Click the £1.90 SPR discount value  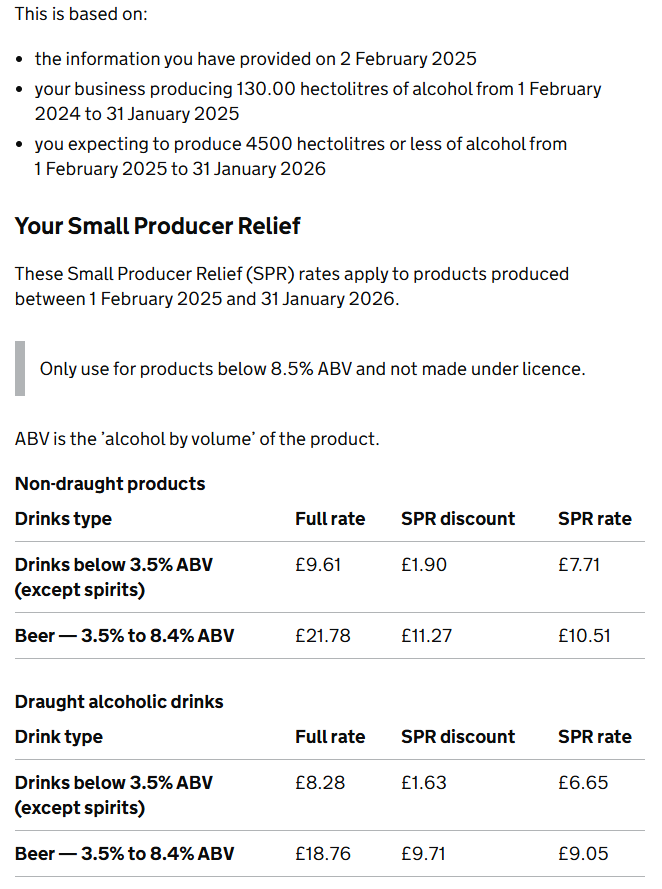coord(424,565)
